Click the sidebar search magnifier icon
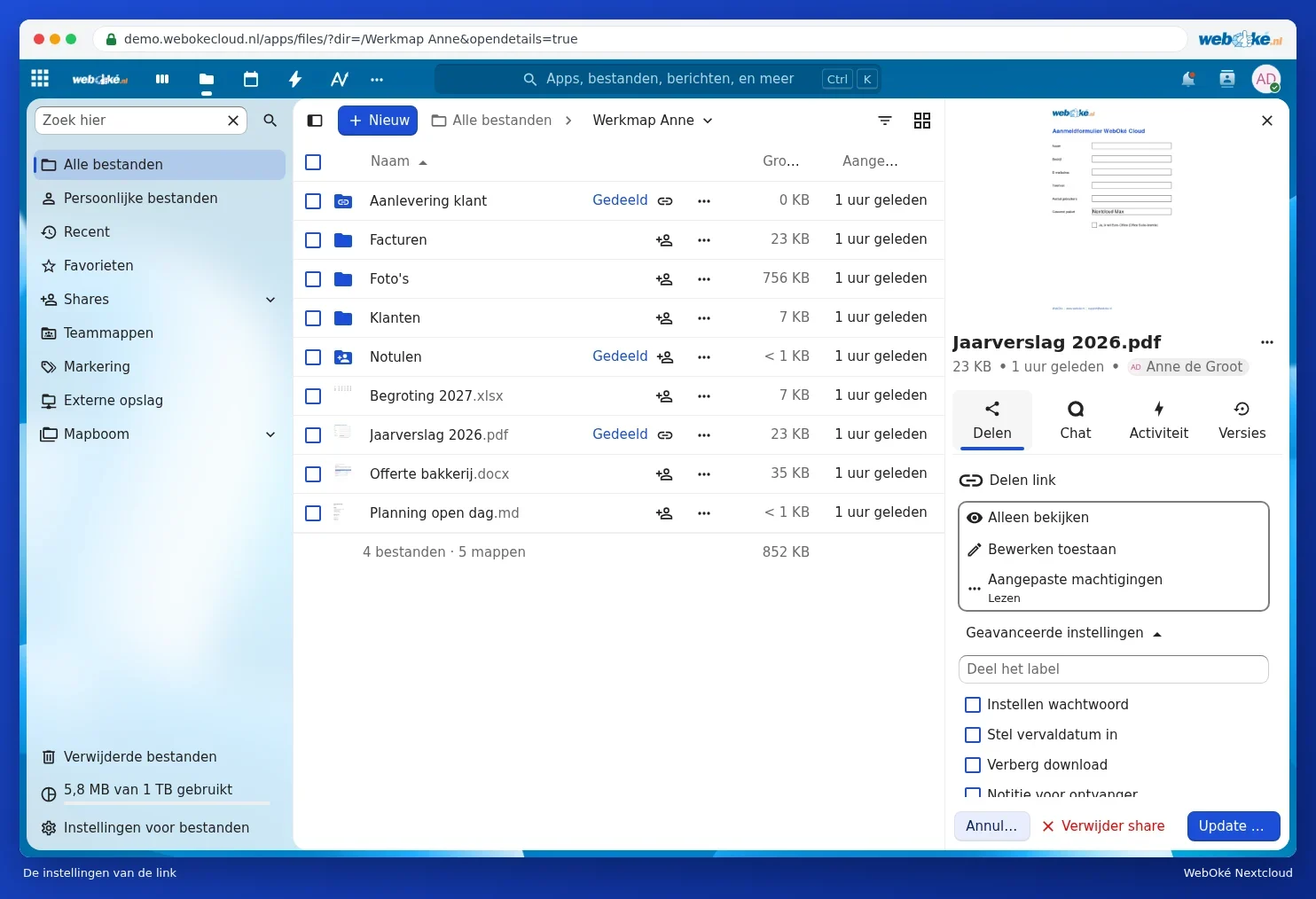 click(x=270, y=121)
